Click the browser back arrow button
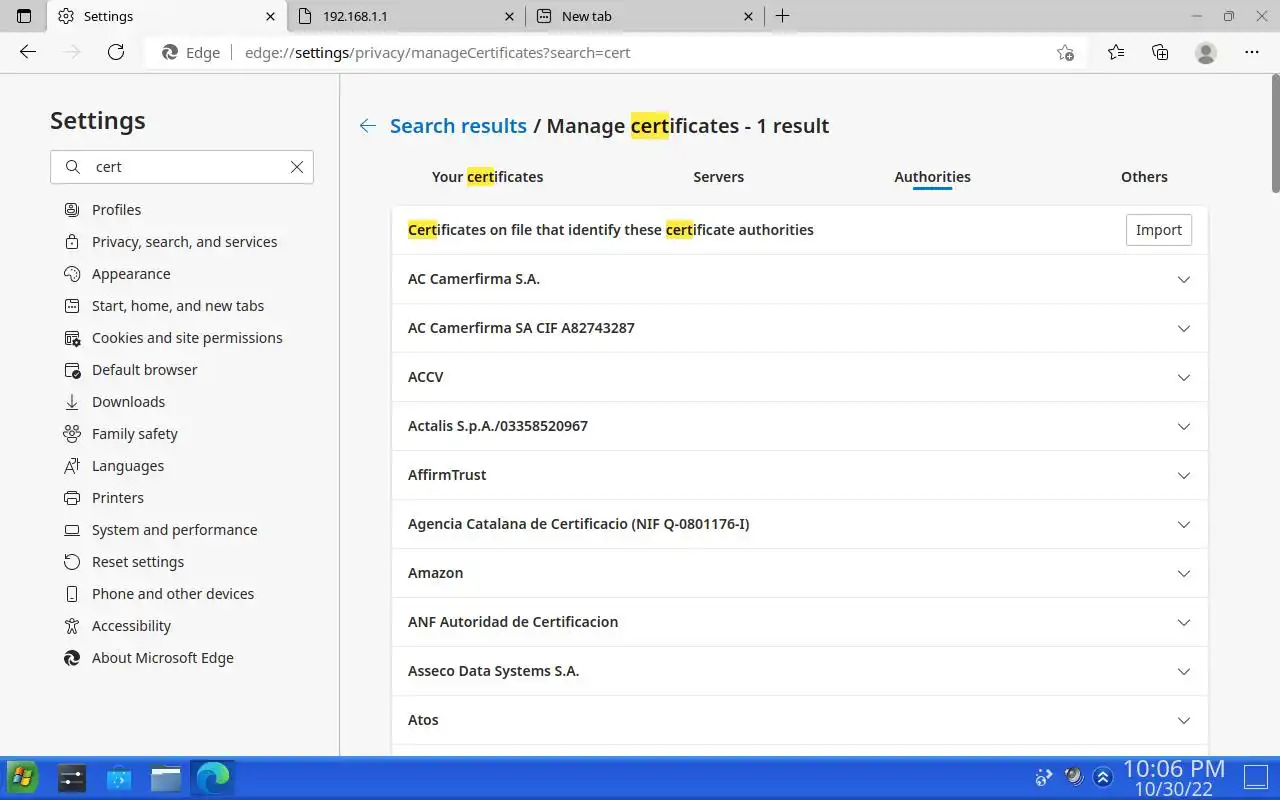 (28, 52)
